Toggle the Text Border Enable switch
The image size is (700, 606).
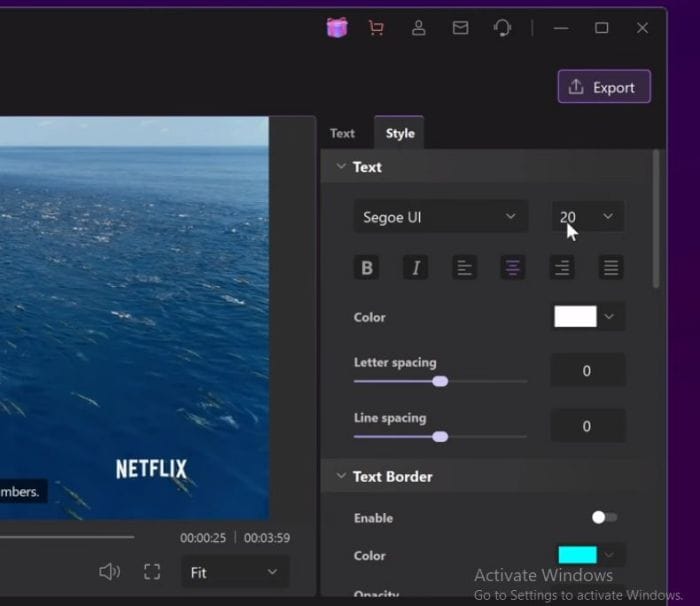coord(604,518)
